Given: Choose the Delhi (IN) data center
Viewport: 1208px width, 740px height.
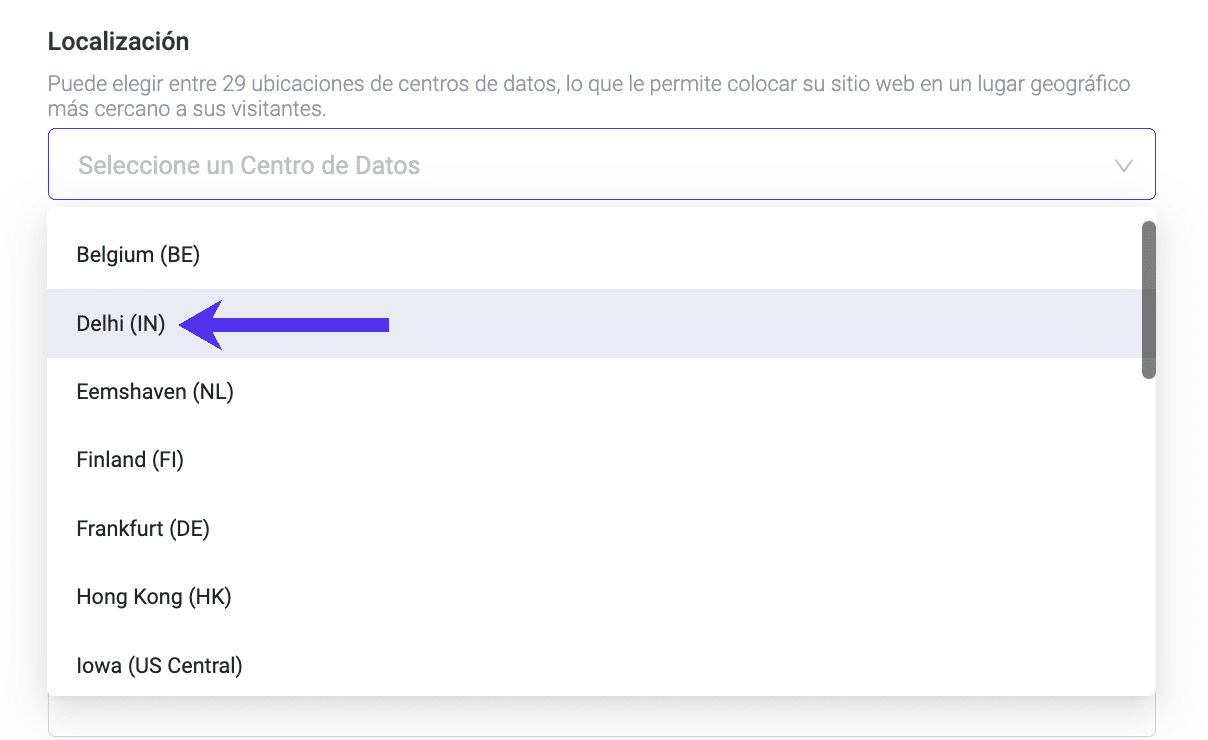Looking at the screenshot, I should pyautogui.click(x=121, y=324).
